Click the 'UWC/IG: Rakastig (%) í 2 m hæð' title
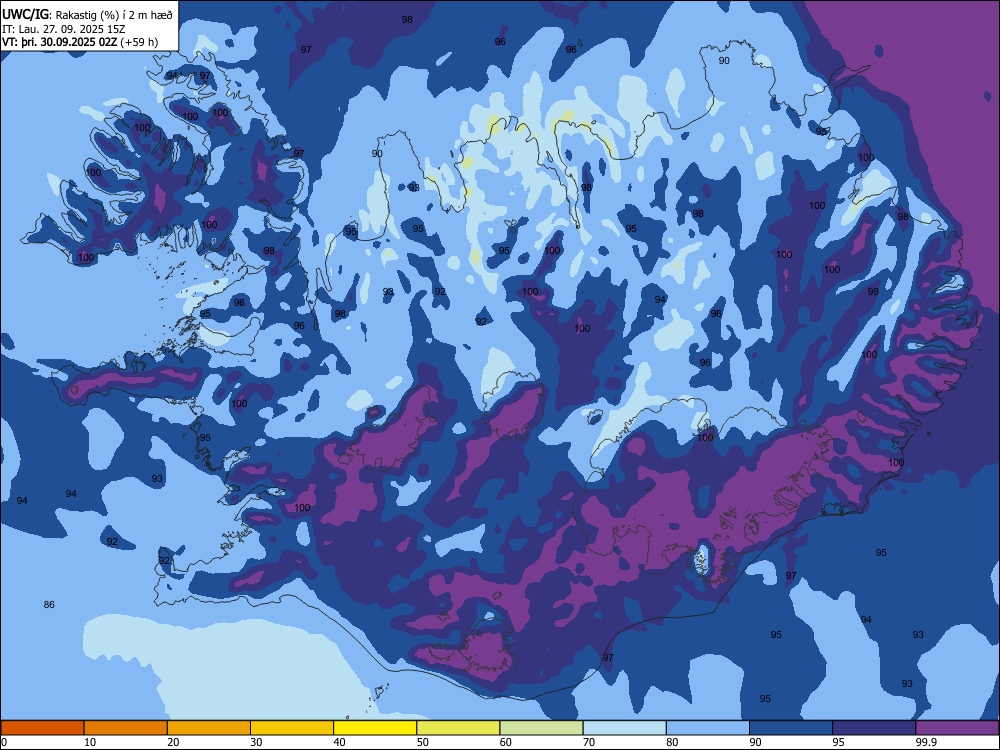 (x=87, y=15)
